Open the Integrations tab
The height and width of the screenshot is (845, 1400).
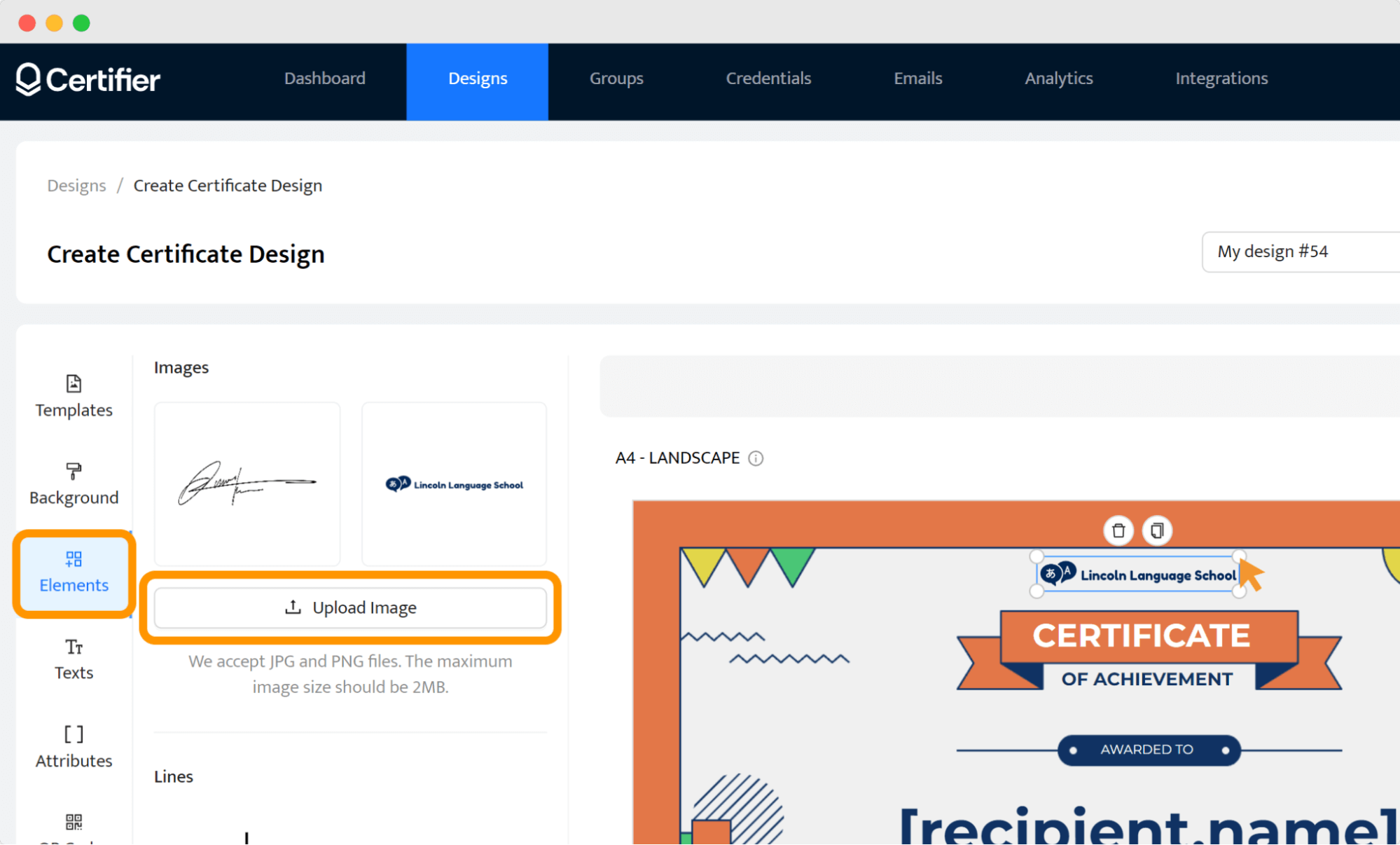tap(1221, 78)
